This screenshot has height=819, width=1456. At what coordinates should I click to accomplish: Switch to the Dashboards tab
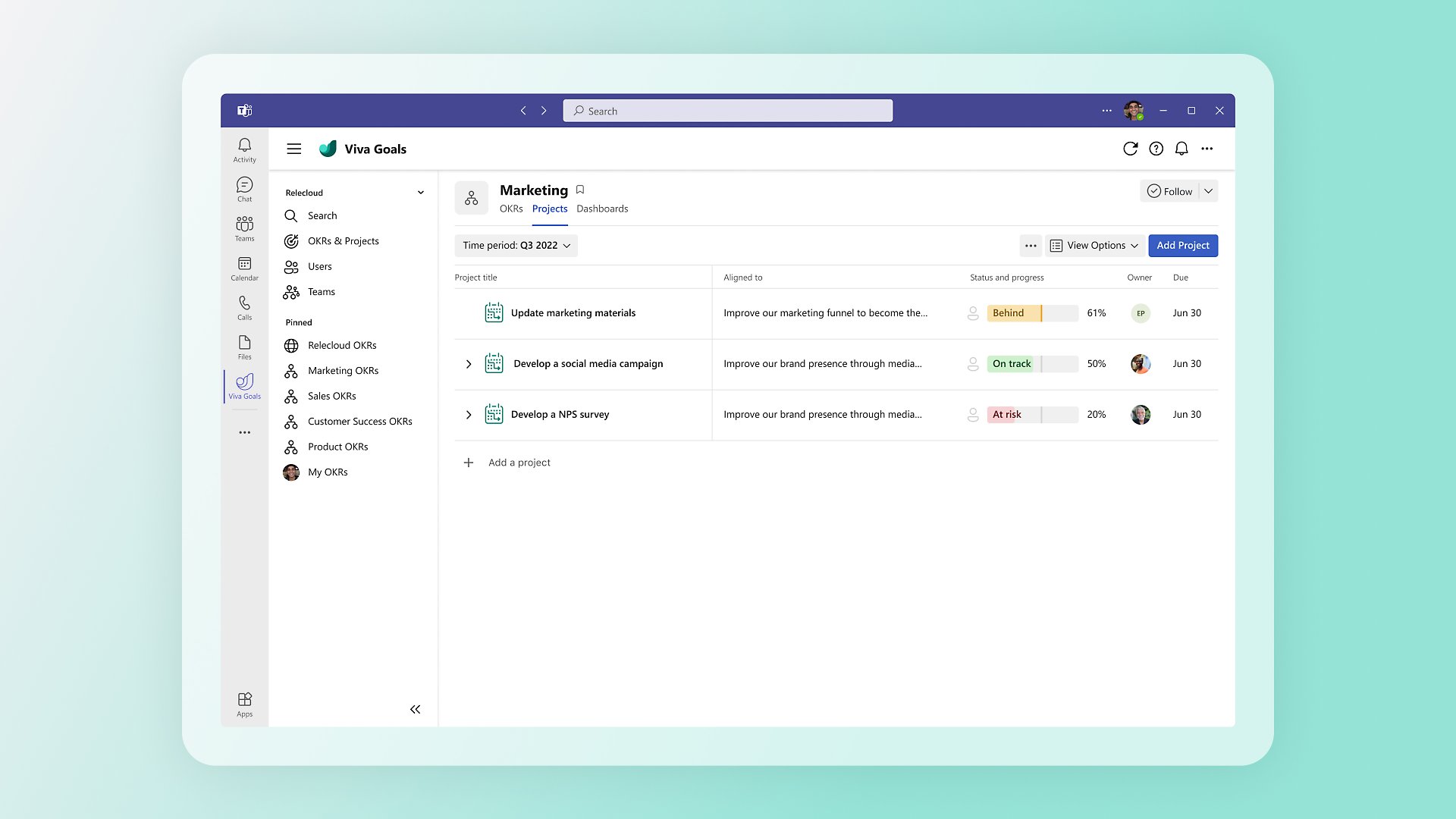[602, 209]
